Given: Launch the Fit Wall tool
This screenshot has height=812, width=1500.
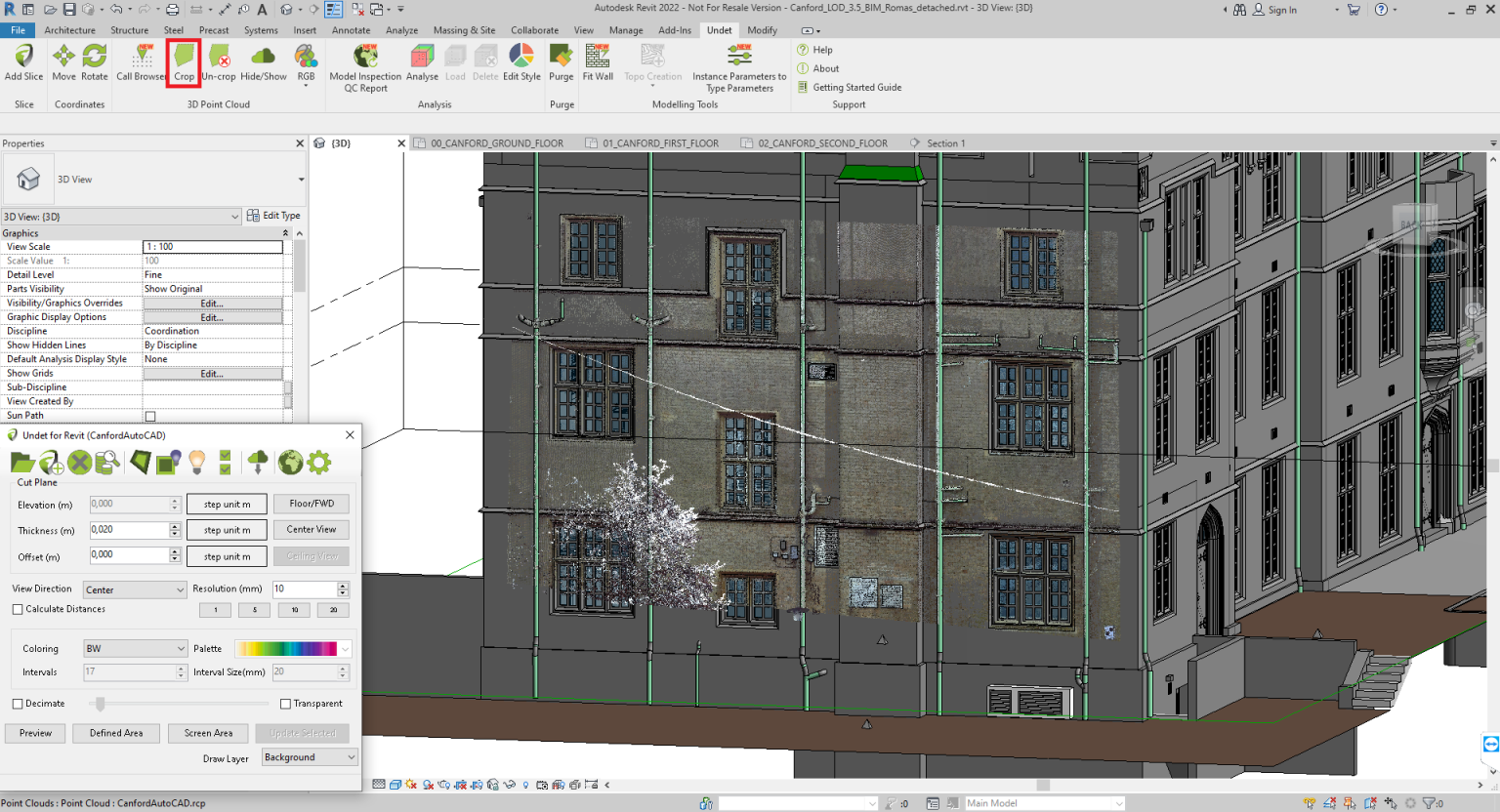Looking at the screenshot, I should coord(598,62).
